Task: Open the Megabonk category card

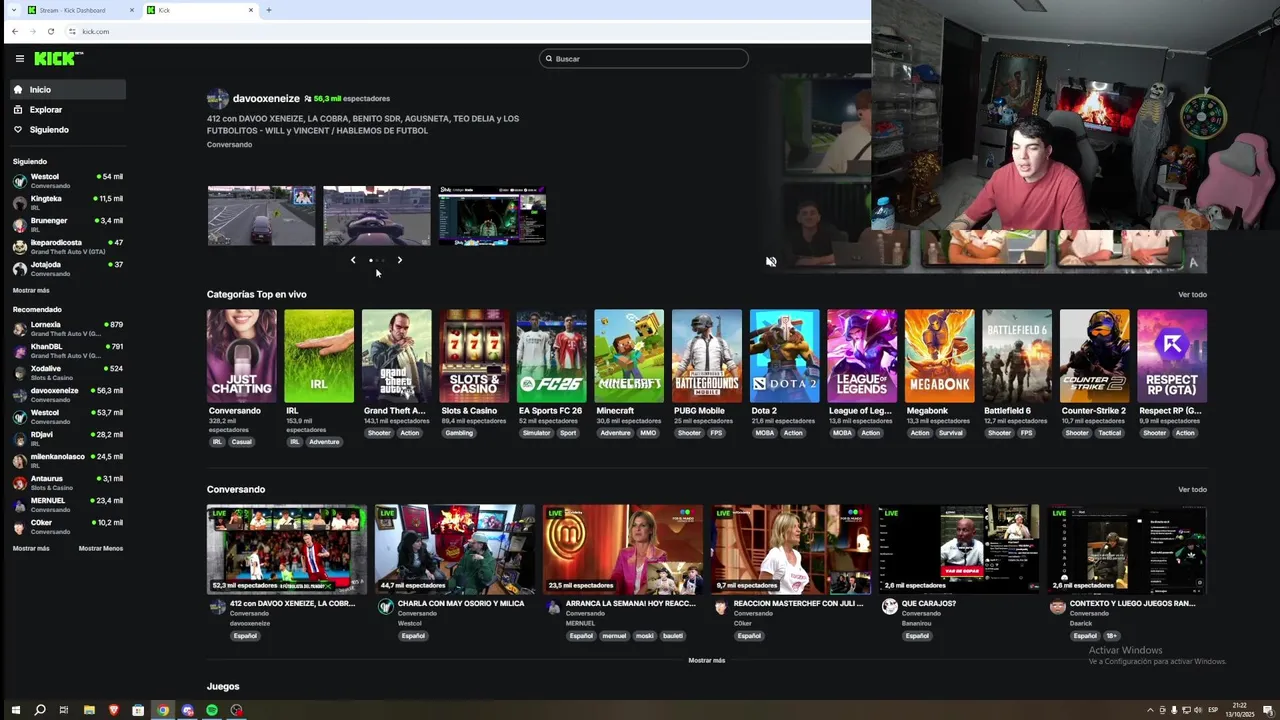Action: (939, 356)
